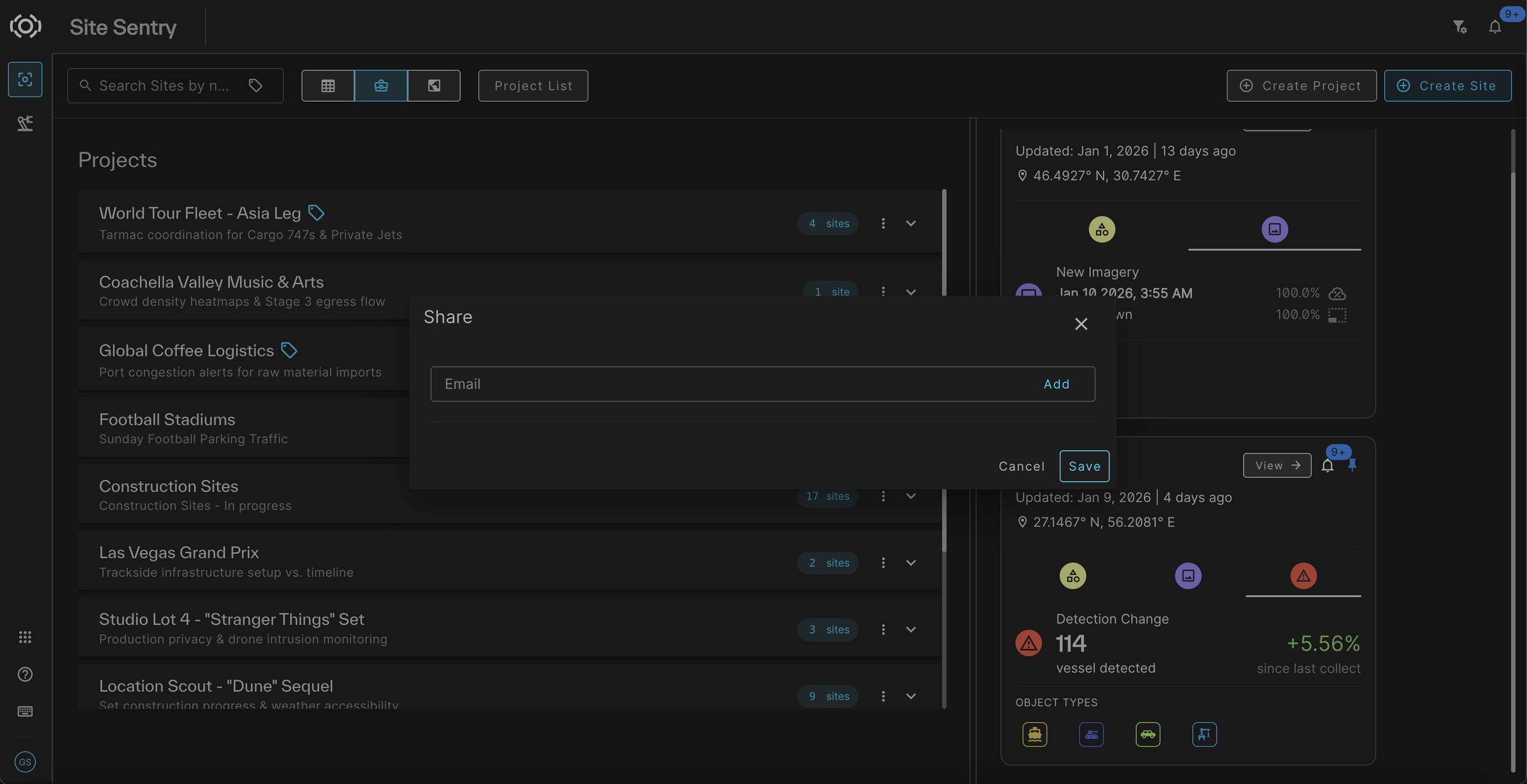Screen dimensions: 1527x784
Task: Click the Create Site button
Action: 1448,85
